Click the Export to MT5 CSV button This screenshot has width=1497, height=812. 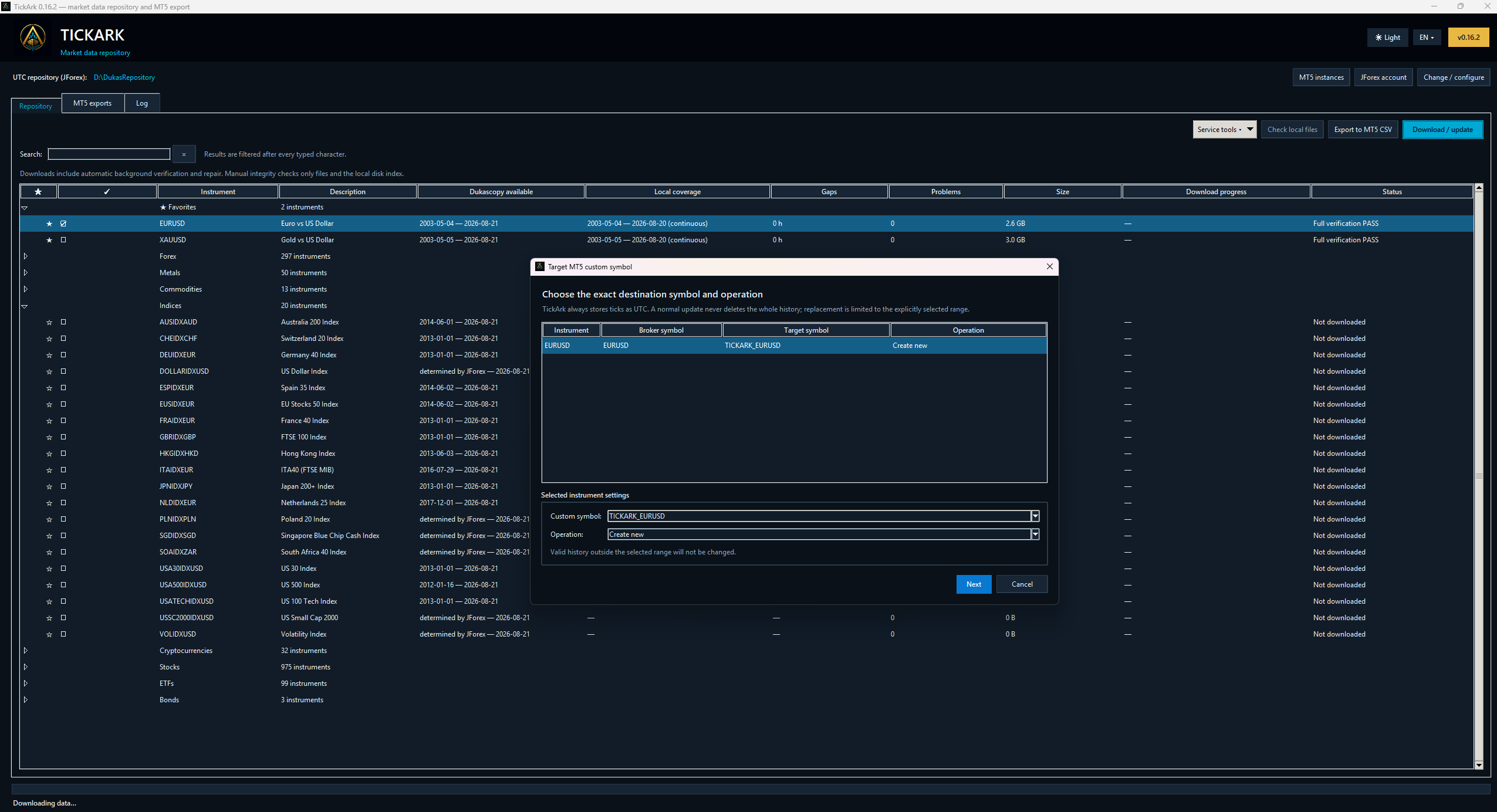tap(1363, 130)
